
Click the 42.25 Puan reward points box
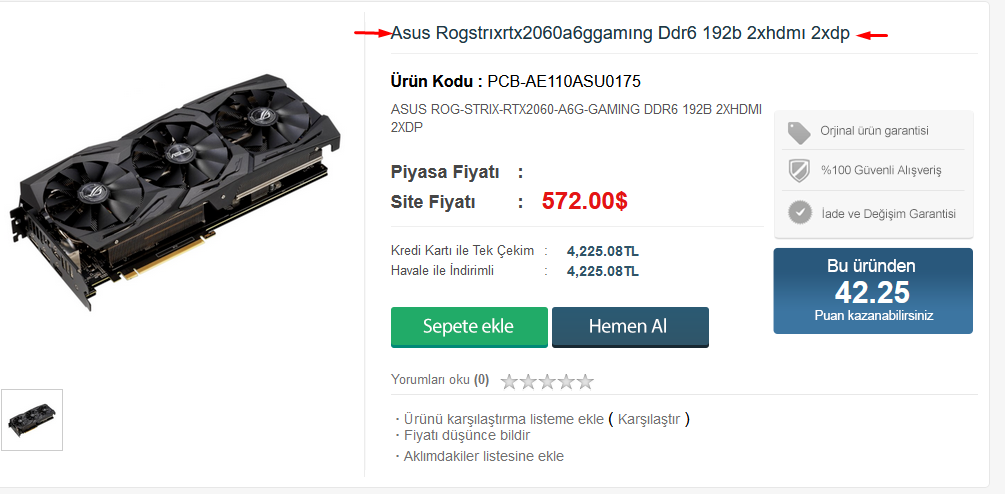click(873, 291)
